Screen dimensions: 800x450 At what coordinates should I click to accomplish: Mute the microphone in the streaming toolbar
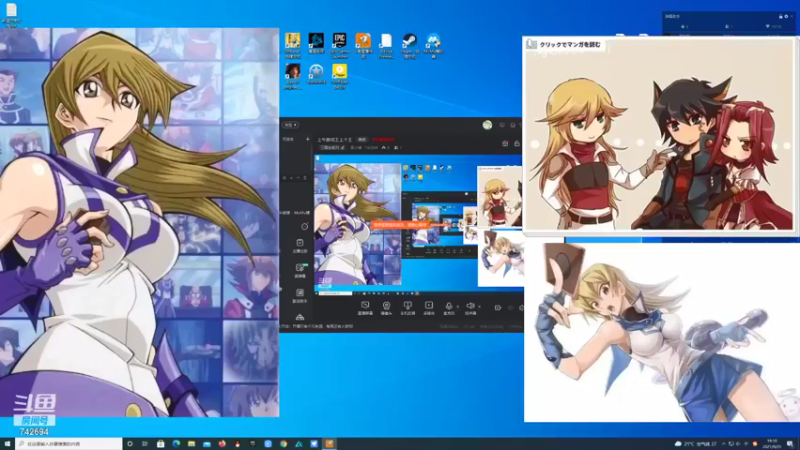pyautogui.click(x=448, y=308)
